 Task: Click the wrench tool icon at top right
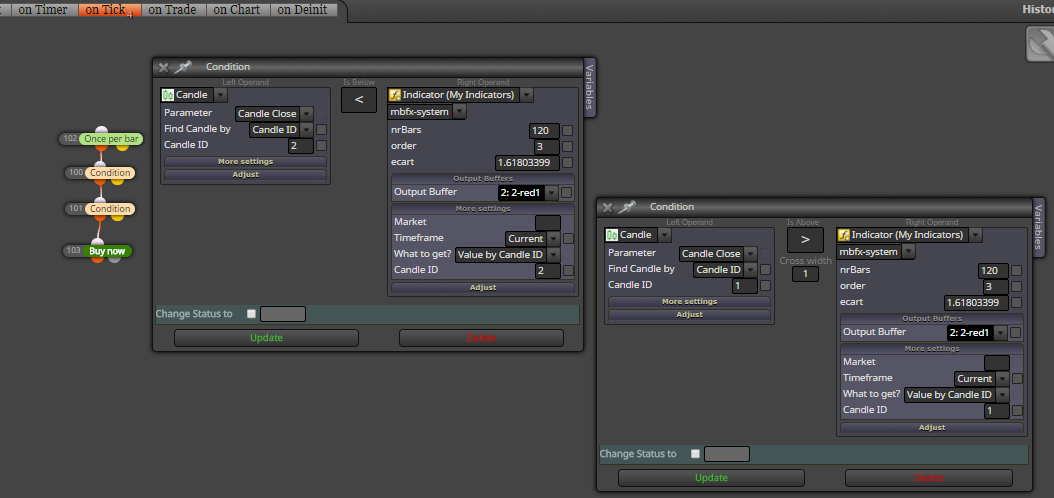1040,44
